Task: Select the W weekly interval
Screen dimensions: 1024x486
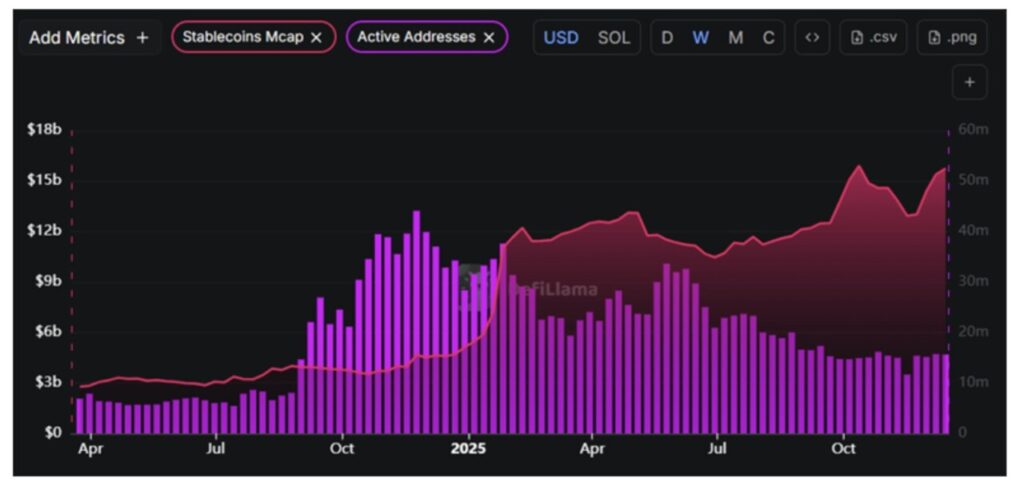Action: pyautogui.click(x=701, y=37)
